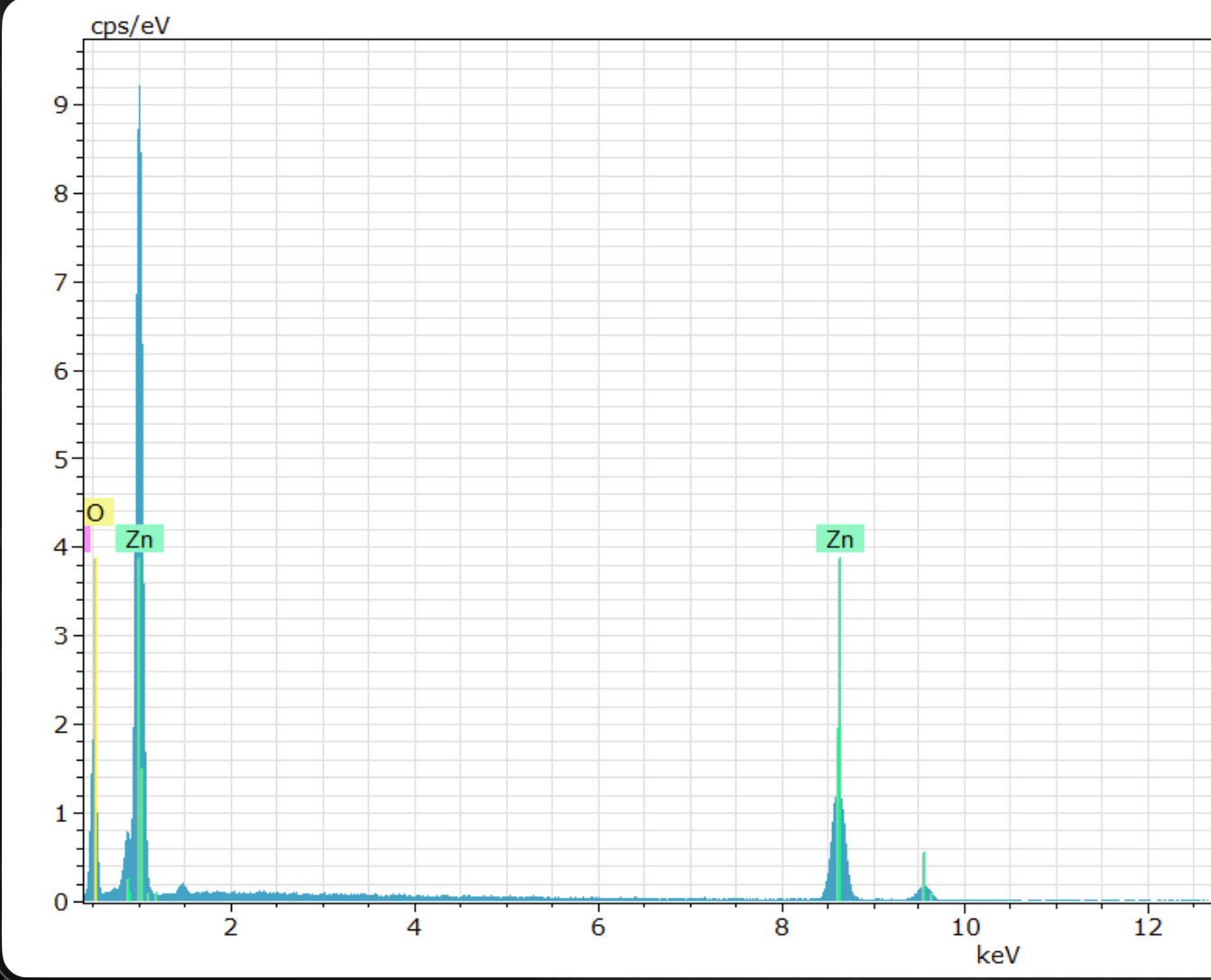1211x980 pixels.
Task: Click the x-axis tick label 4
Action: (414, 926)
